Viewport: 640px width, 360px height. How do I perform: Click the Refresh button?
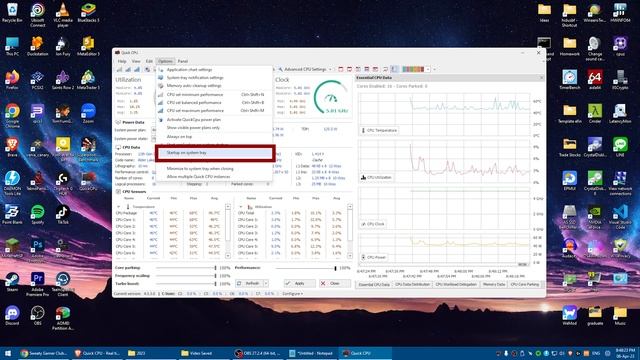pyautogui.click(x=249, y=283)
